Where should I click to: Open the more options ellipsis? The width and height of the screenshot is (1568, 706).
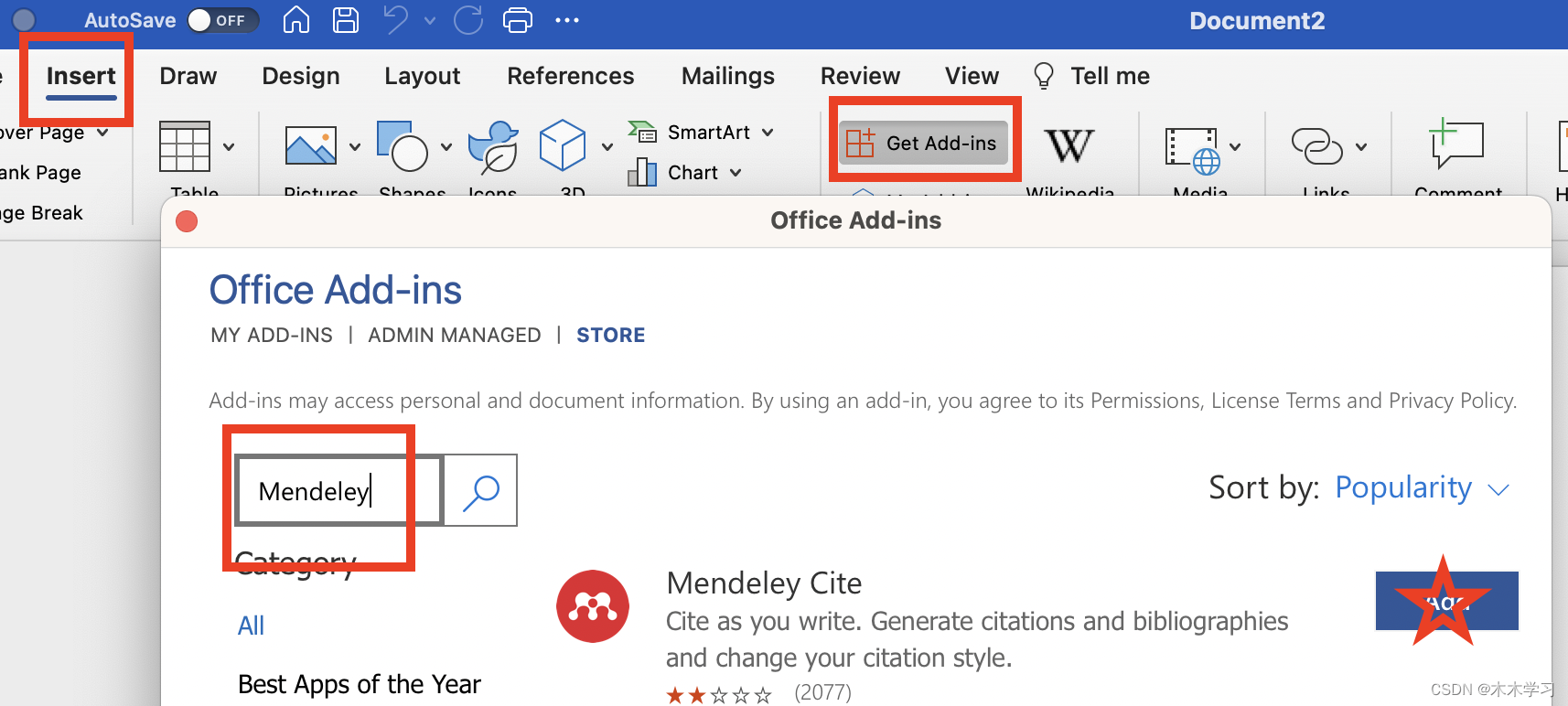click(x=567, y=20)
